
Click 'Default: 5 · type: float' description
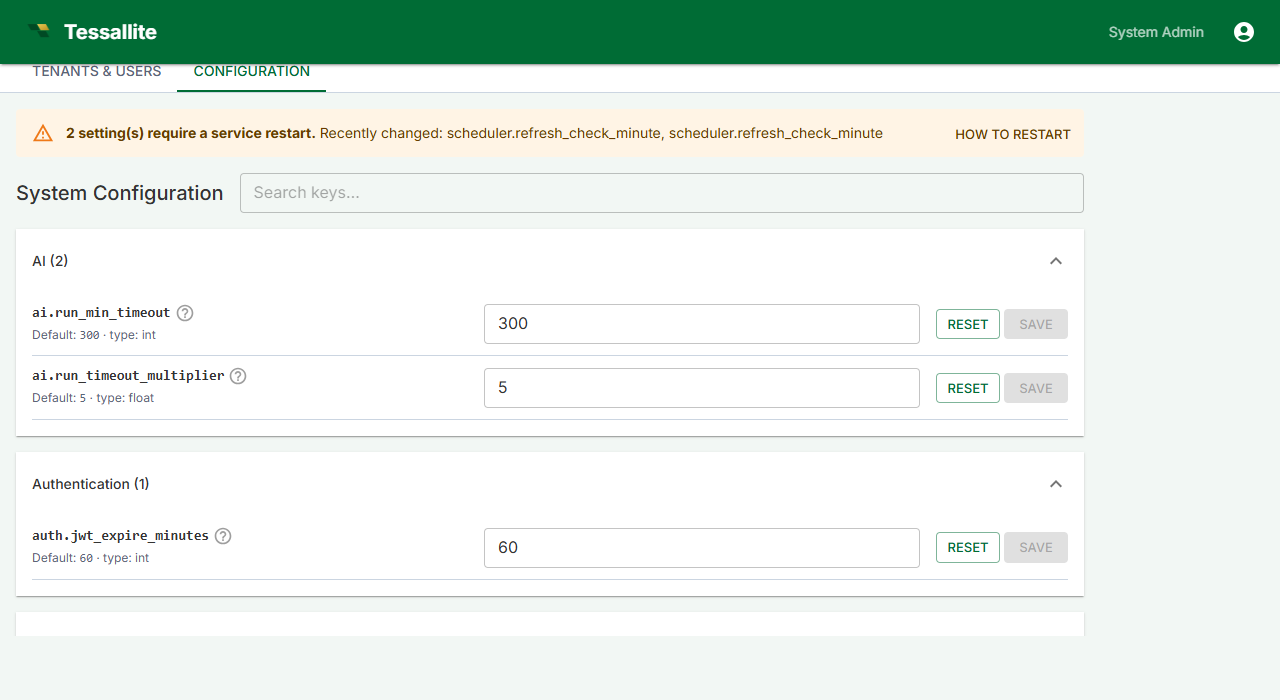[93, 398]
